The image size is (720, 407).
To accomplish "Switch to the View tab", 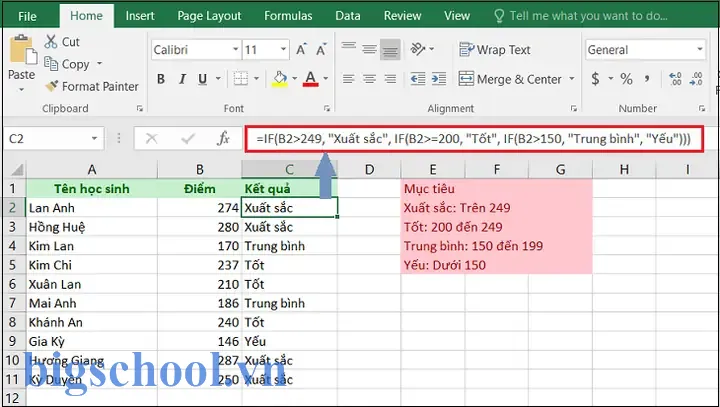I will [x=457, y=16].
